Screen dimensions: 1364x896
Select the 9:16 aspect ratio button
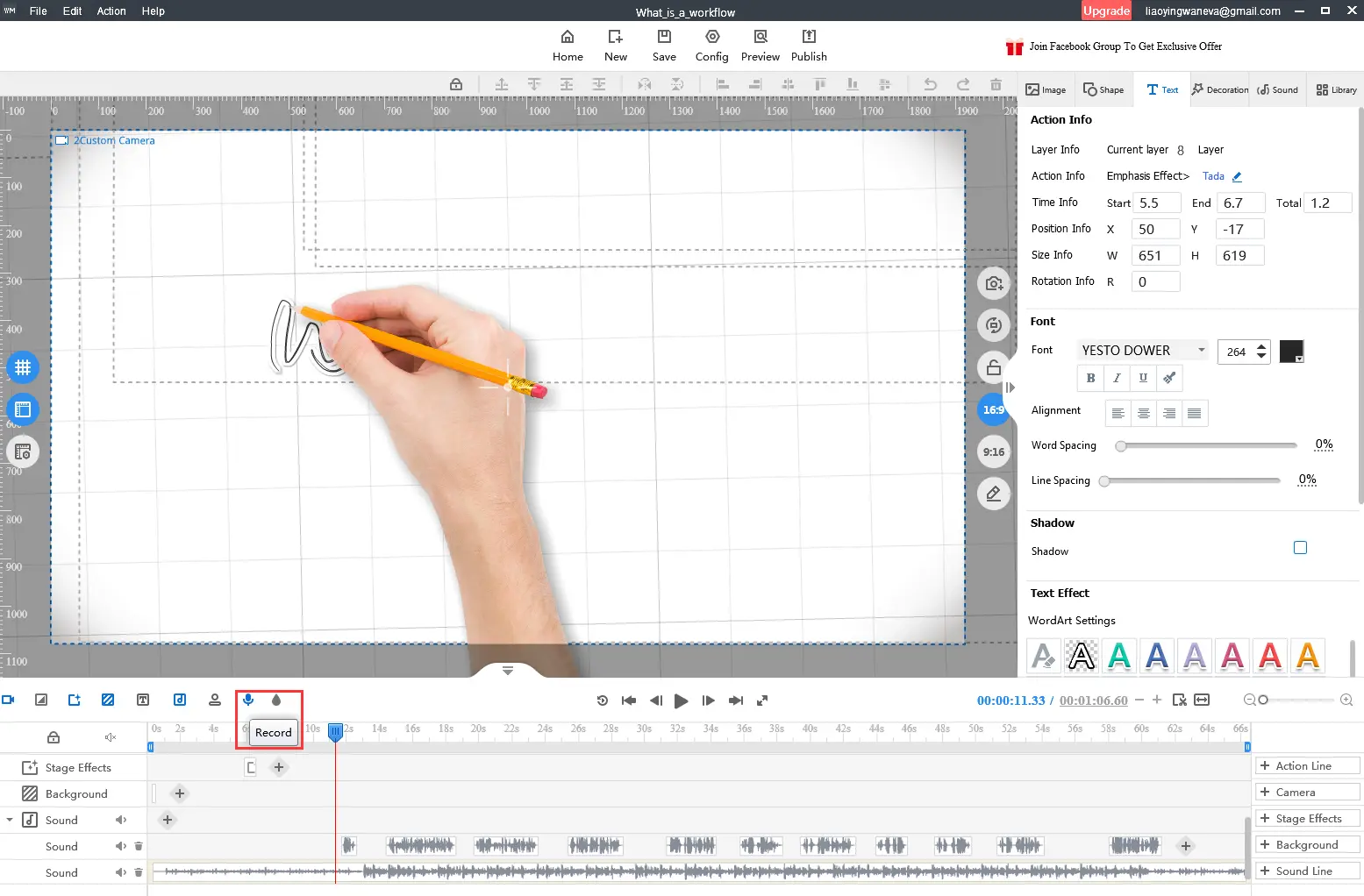coord(993,452)
